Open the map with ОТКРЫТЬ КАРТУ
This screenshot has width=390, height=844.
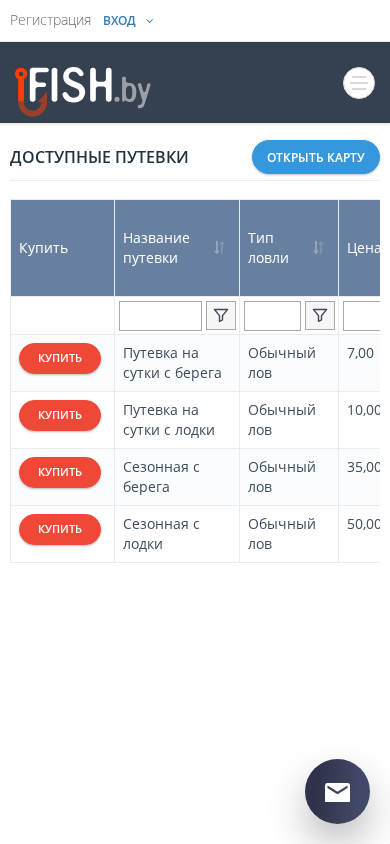pyautogui.click(x=316, y=157)
